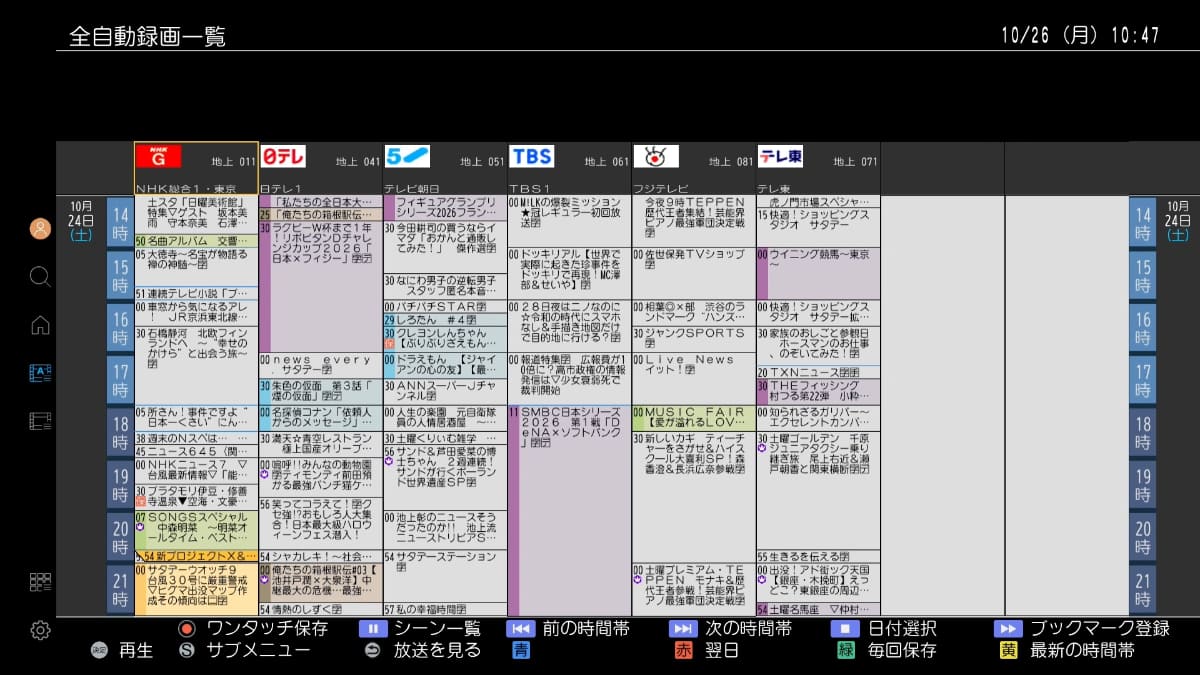Select the ブラタモリ伊豆・修善寺温泉 program
Image resolution: width=1200 pixels, height=675 pixels.
(196, 497)
